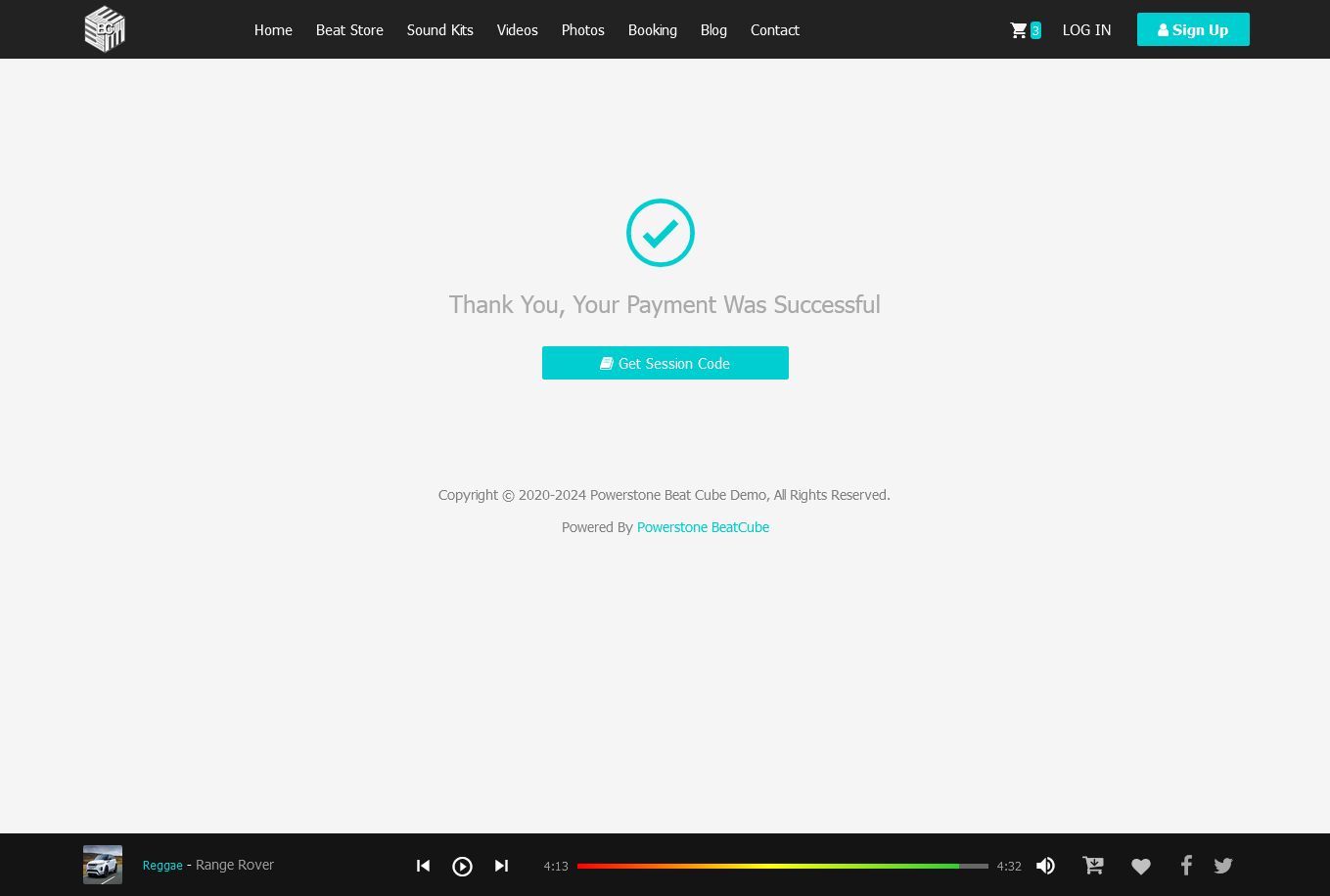
Task: Visit the Blog page
Action: [x=713, y=30]
